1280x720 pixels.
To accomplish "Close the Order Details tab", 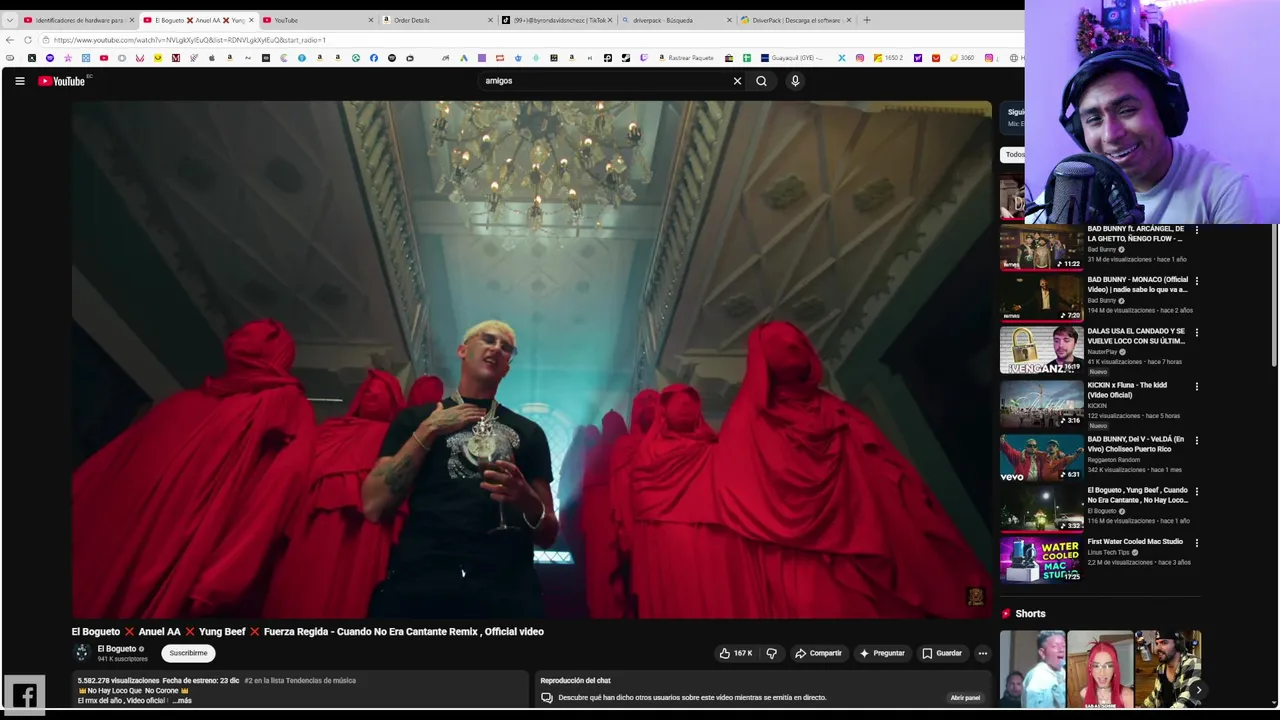I will (490, 20).
